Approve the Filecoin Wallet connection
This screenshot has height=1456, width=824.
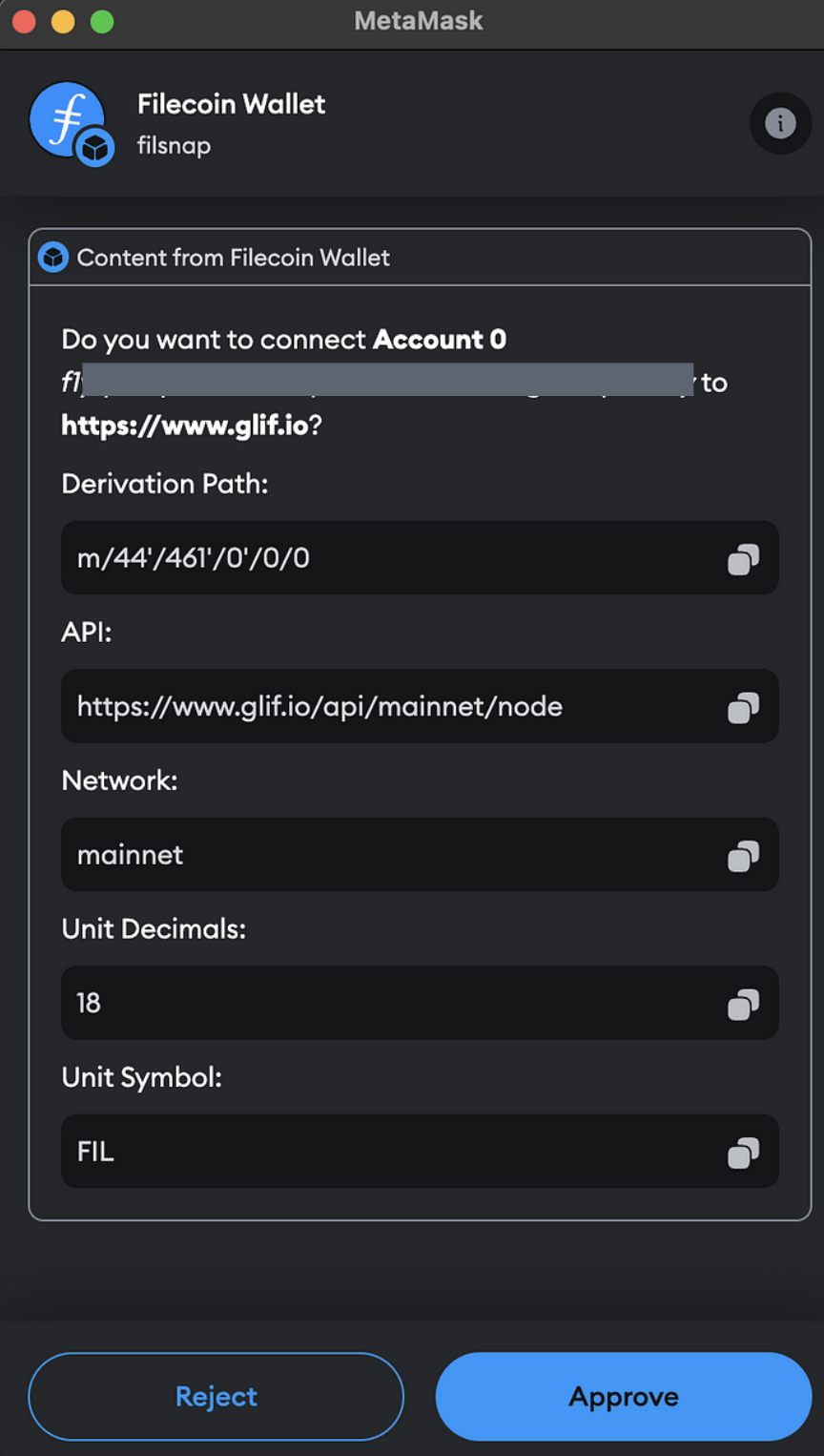tap(622, 1396)
